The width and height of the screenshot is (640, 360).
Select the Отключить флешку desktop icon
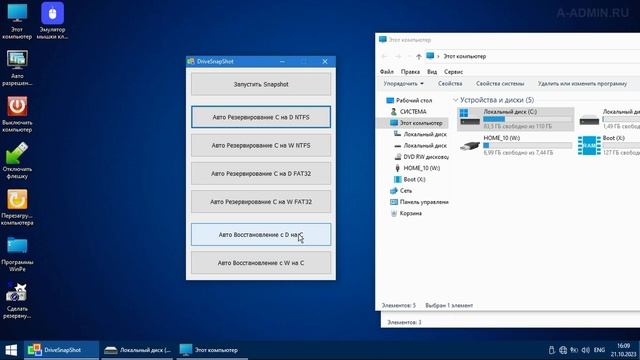coord(17,160)
